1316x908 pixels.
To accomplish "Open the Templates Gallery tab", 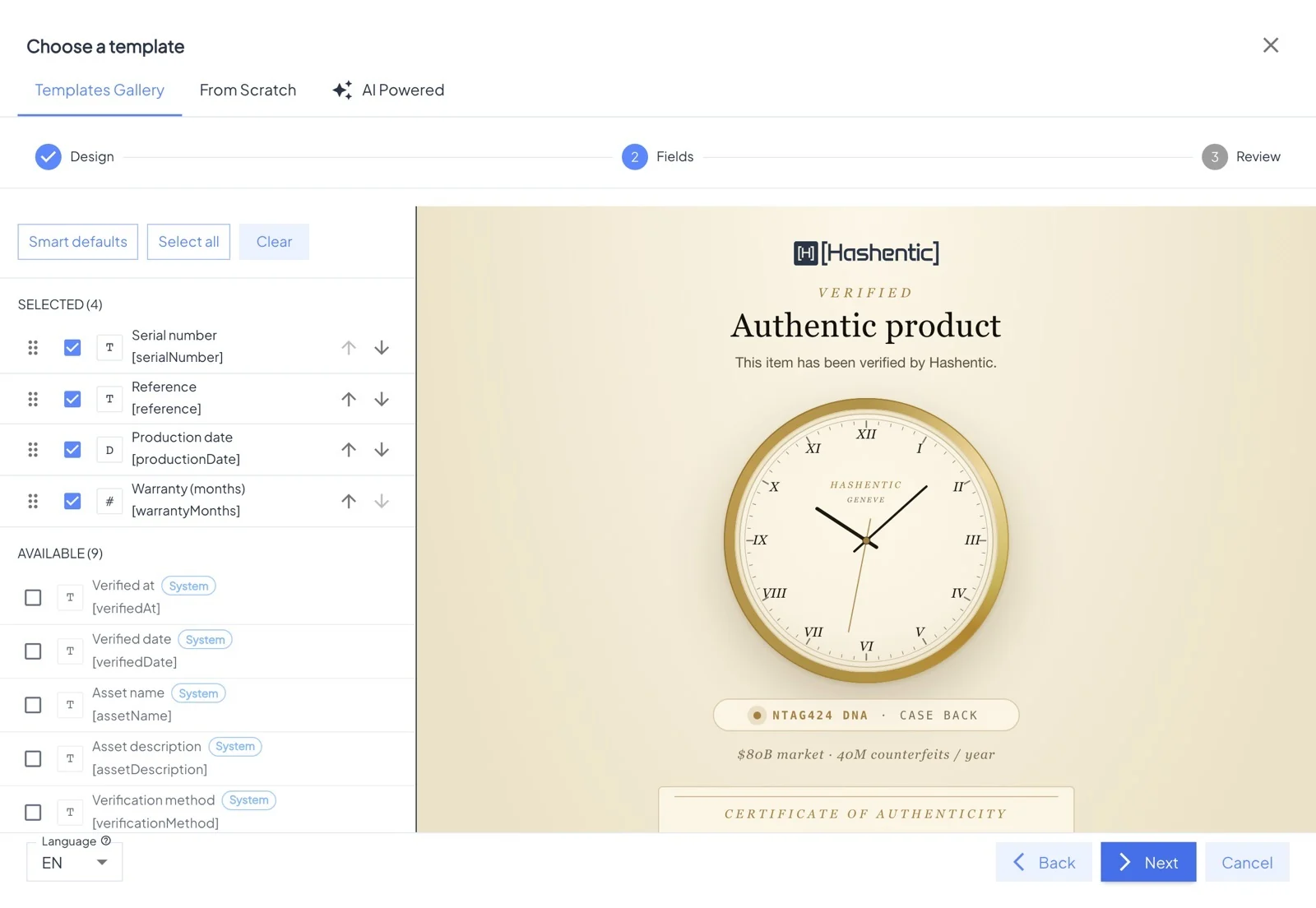I will coord(100,90).
